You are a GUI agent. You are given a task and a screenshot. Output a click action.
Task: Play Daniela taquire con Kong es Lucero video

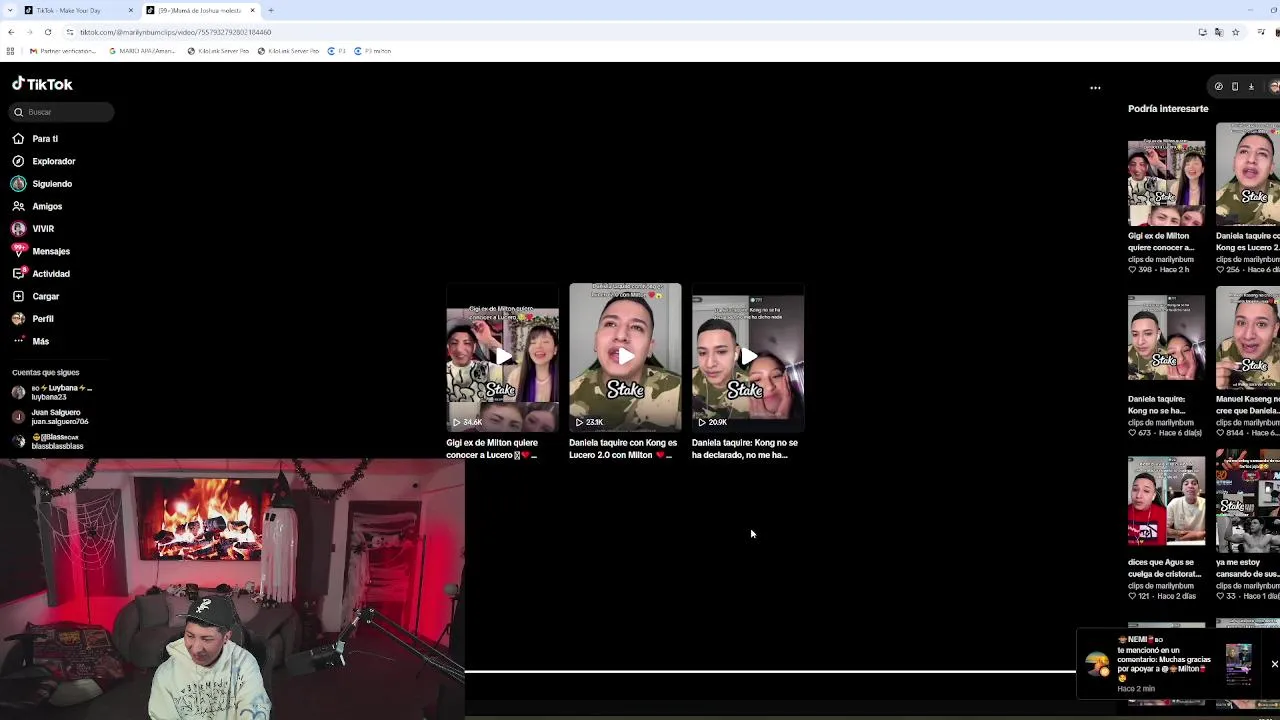(625, 357)
